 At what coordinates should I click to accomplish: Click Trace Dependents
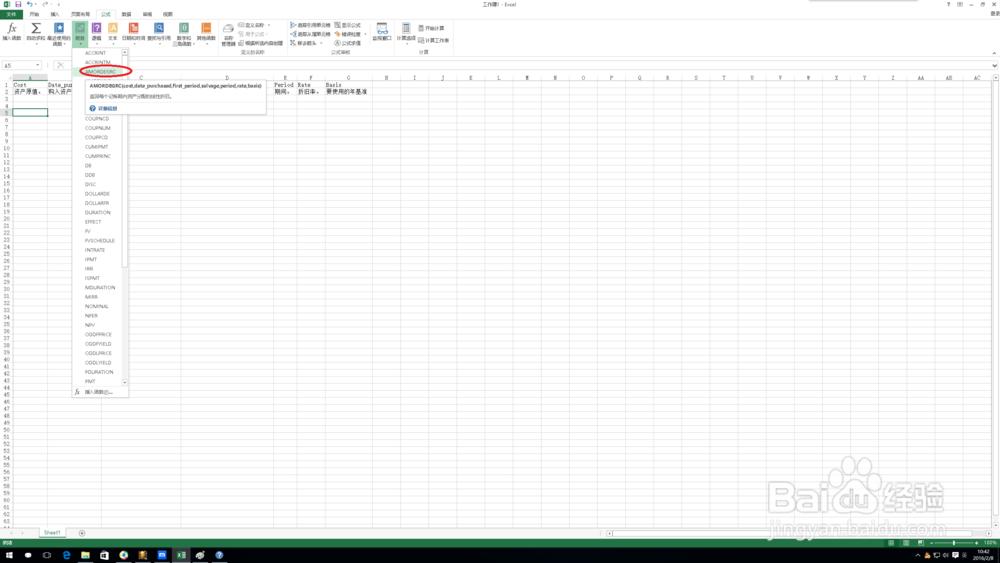point(311,34)
